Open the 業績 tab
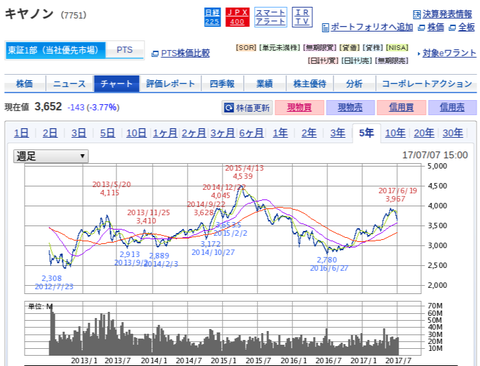Image resolution: width=480 pixels, height=366 pixels. [265, 84]
